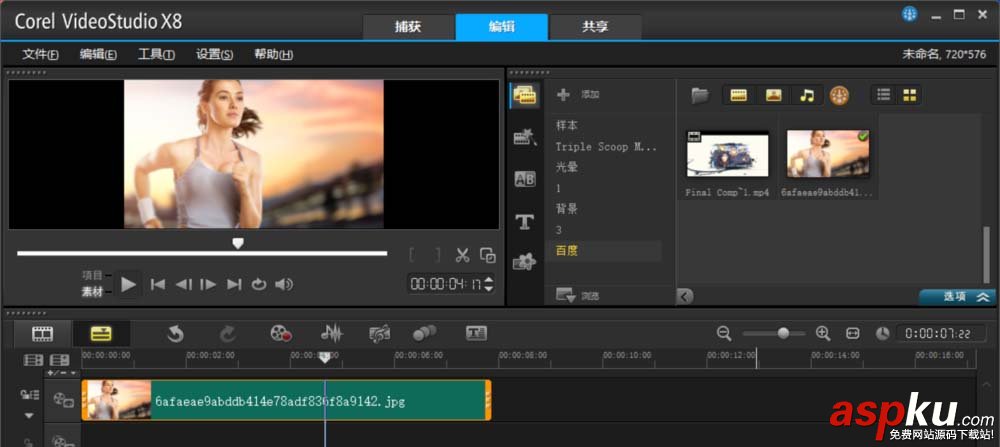1000x447 pixels.
Task: Open the 文件 File menu
Action: pyautogui.click(x=40, y=55)
